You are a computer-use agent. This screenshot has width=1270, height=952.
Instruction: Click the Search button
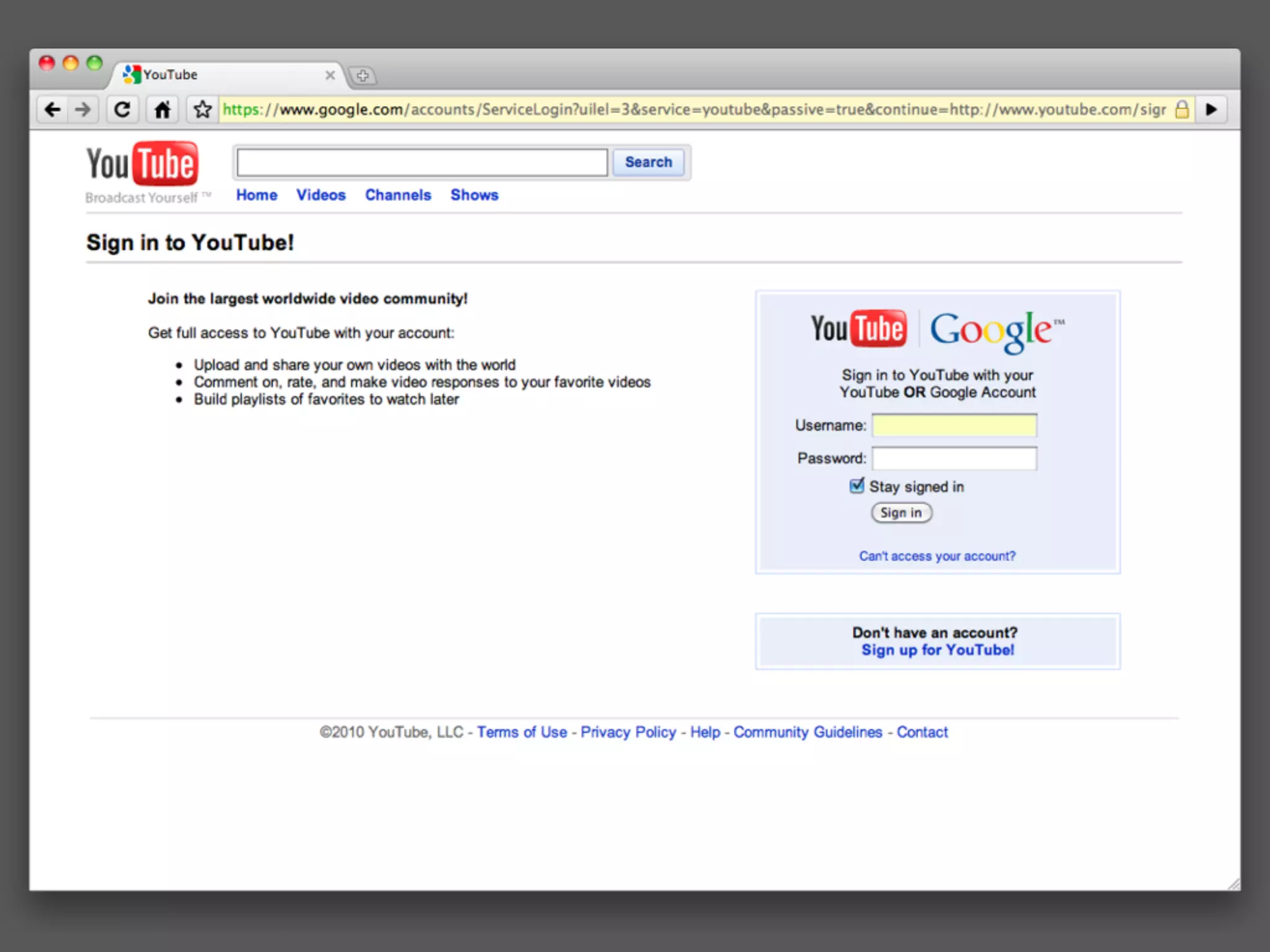click(648, 162)
